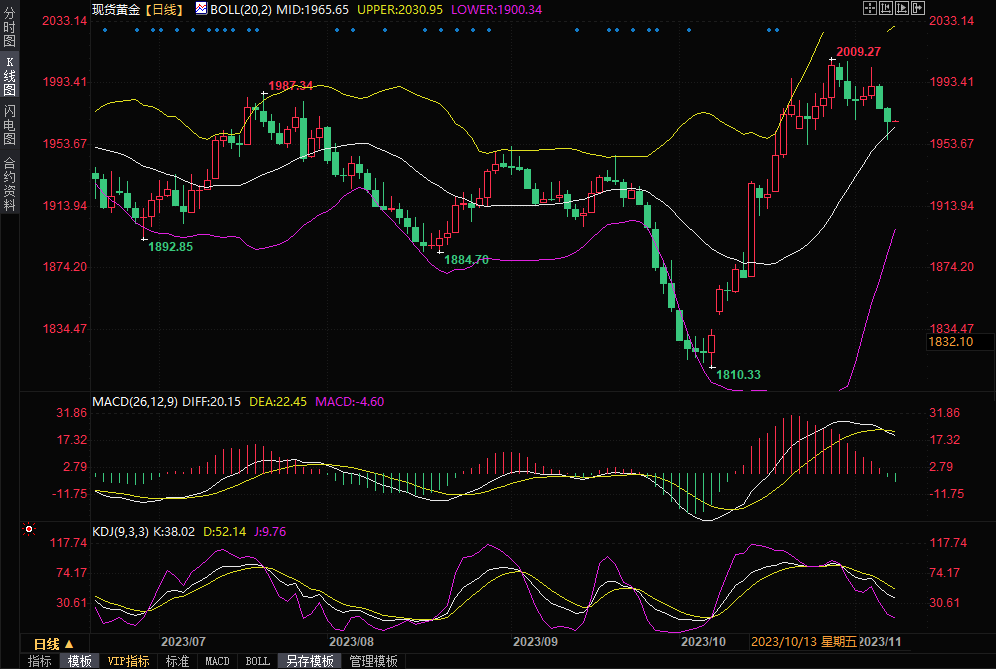
Task: Apply the 标准 template
Action: click(177, 661)
